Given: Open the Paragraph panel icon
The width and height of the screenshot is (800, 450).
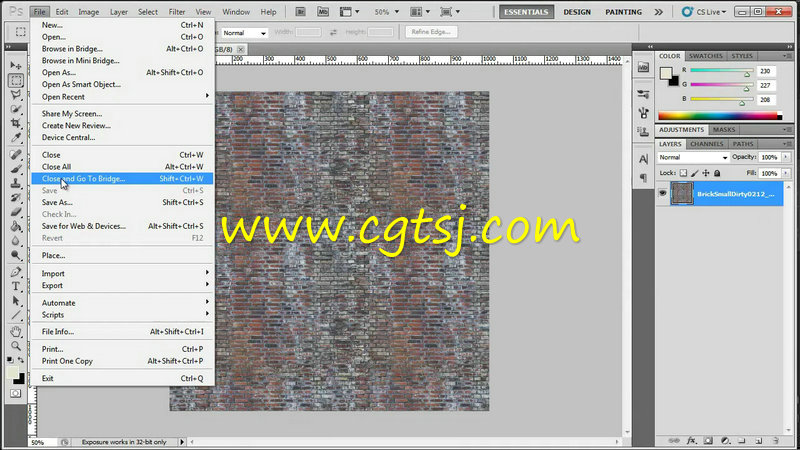Looking at the screenshot, I should 643,178.
